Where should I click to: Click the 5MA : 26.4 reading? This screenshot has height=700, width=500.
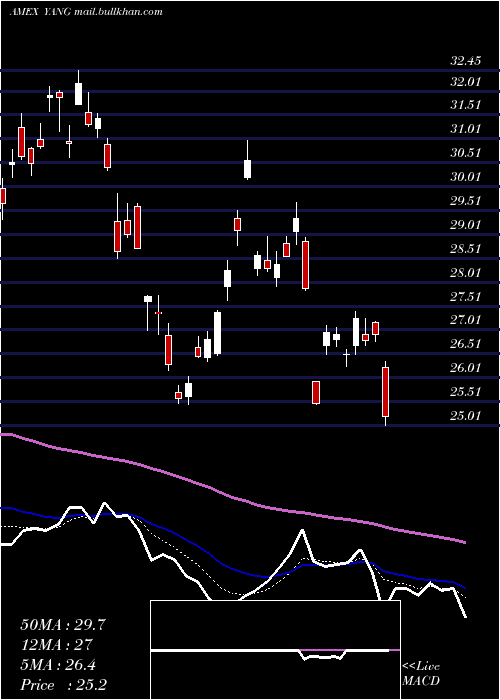tap(58, 665)
